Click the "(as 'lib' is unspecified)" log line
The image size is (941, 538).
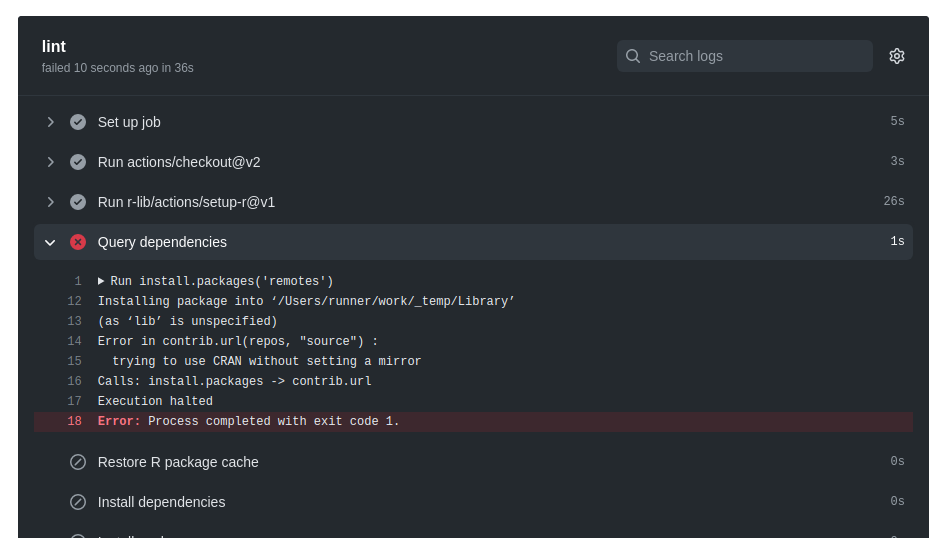pos(187,321)
